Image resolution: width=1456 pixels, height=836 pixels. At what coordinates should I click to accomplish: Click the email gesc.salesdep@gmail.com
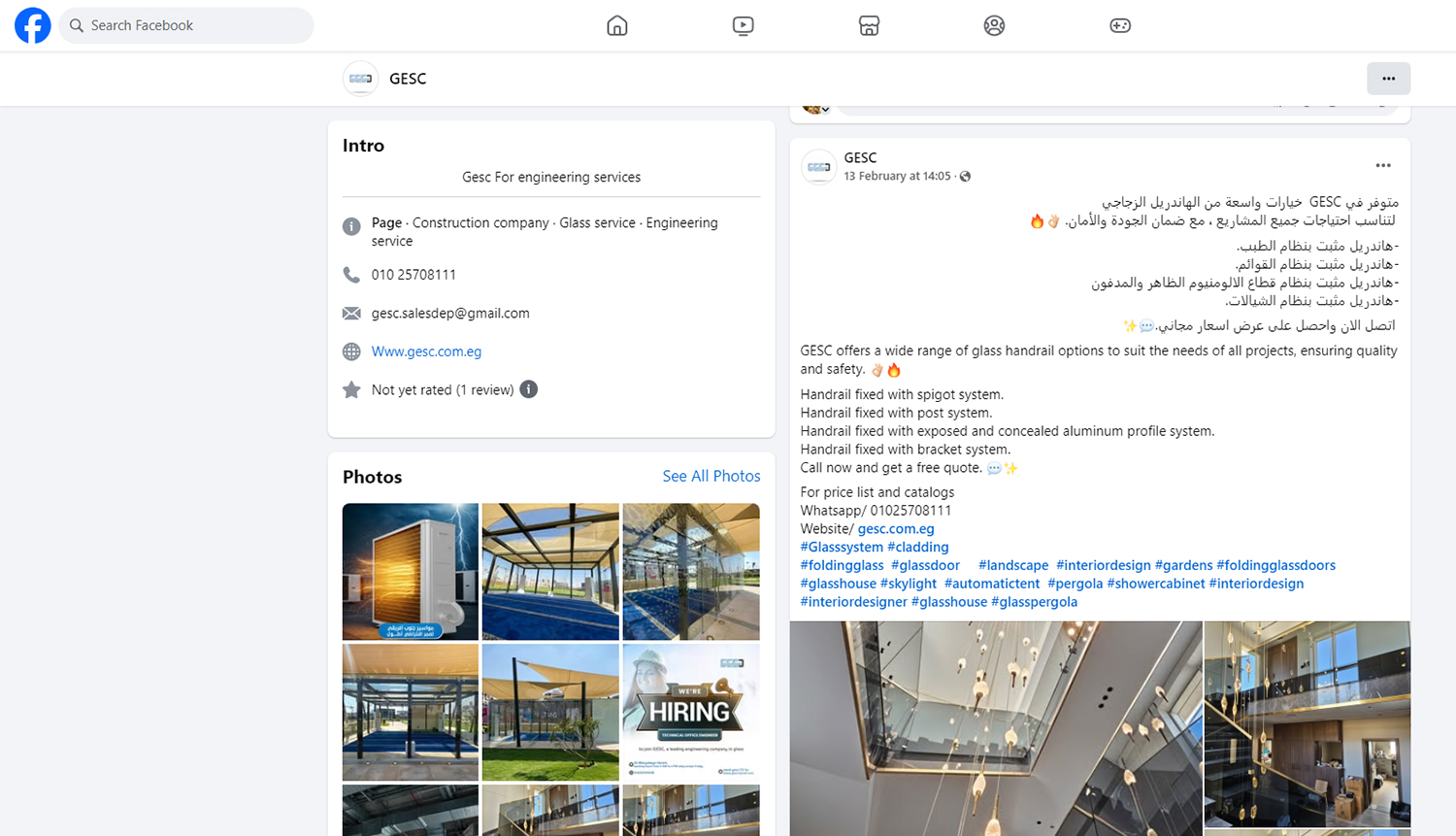point(450,314)
